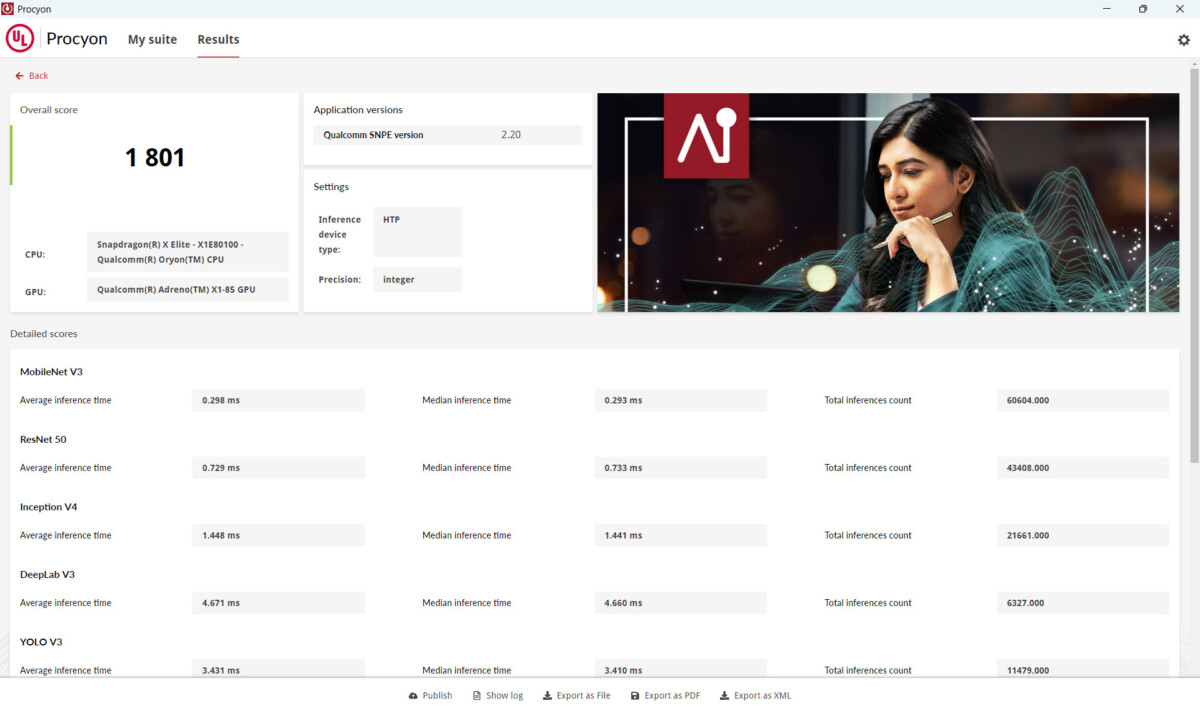This screenshot has height=713, width=1200.
Task: Click the UL Procyon logo
Action: 20,39
